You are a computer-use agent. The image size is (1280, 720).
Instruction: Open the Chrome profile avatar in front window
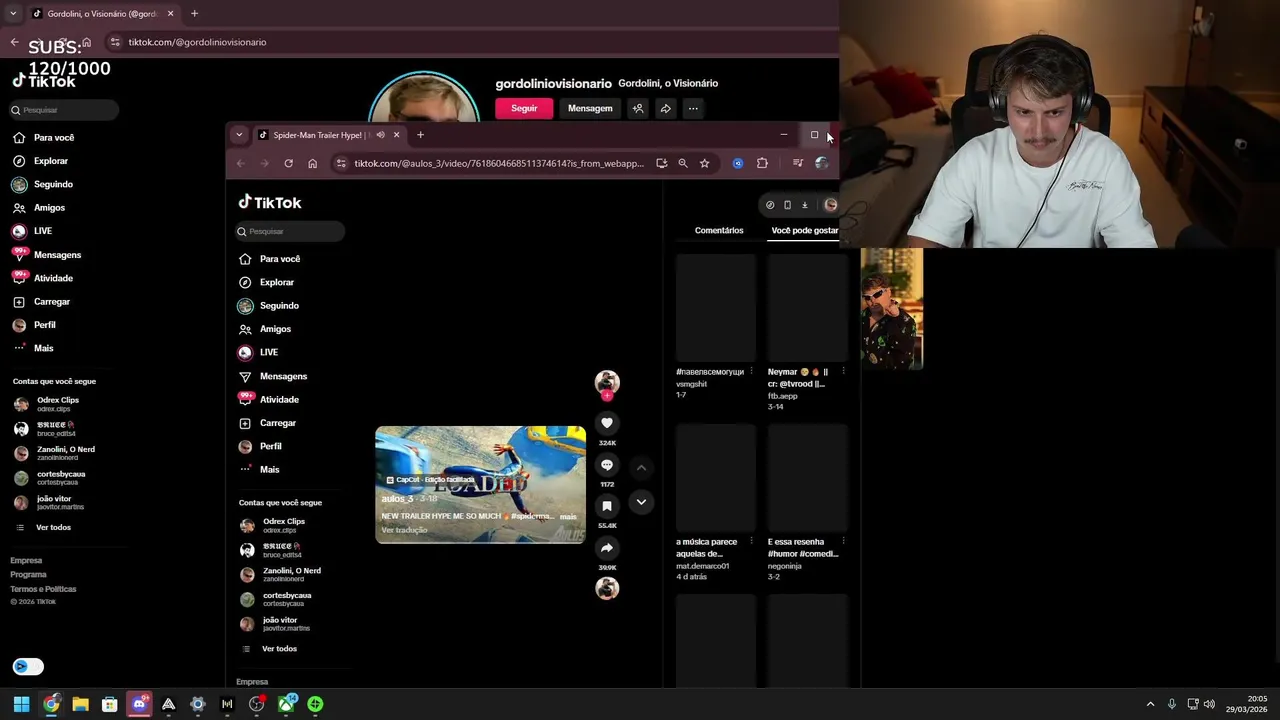point(821,163)
